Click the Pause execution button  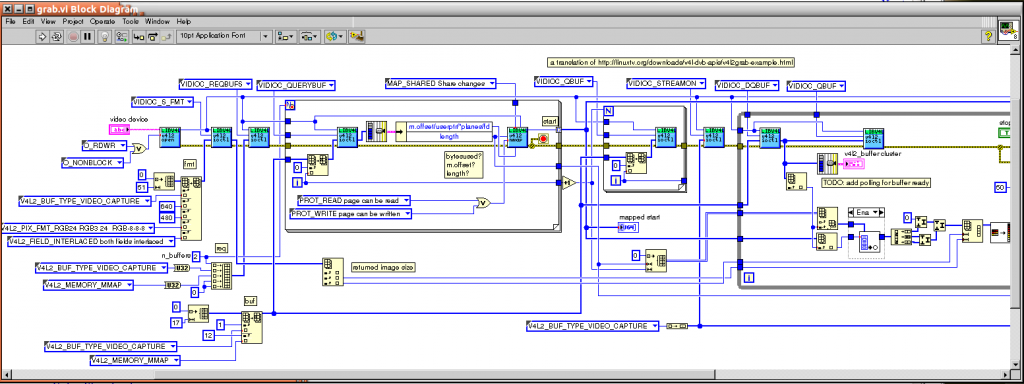click(x=88, y=37)
